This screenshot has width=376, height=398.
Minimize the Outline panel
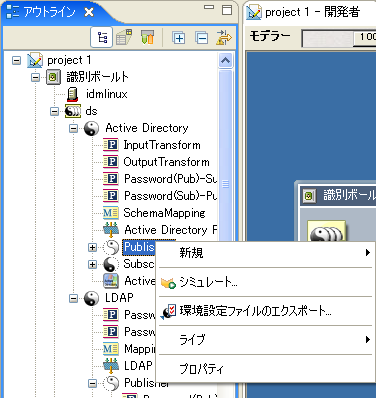coord(209,7)
